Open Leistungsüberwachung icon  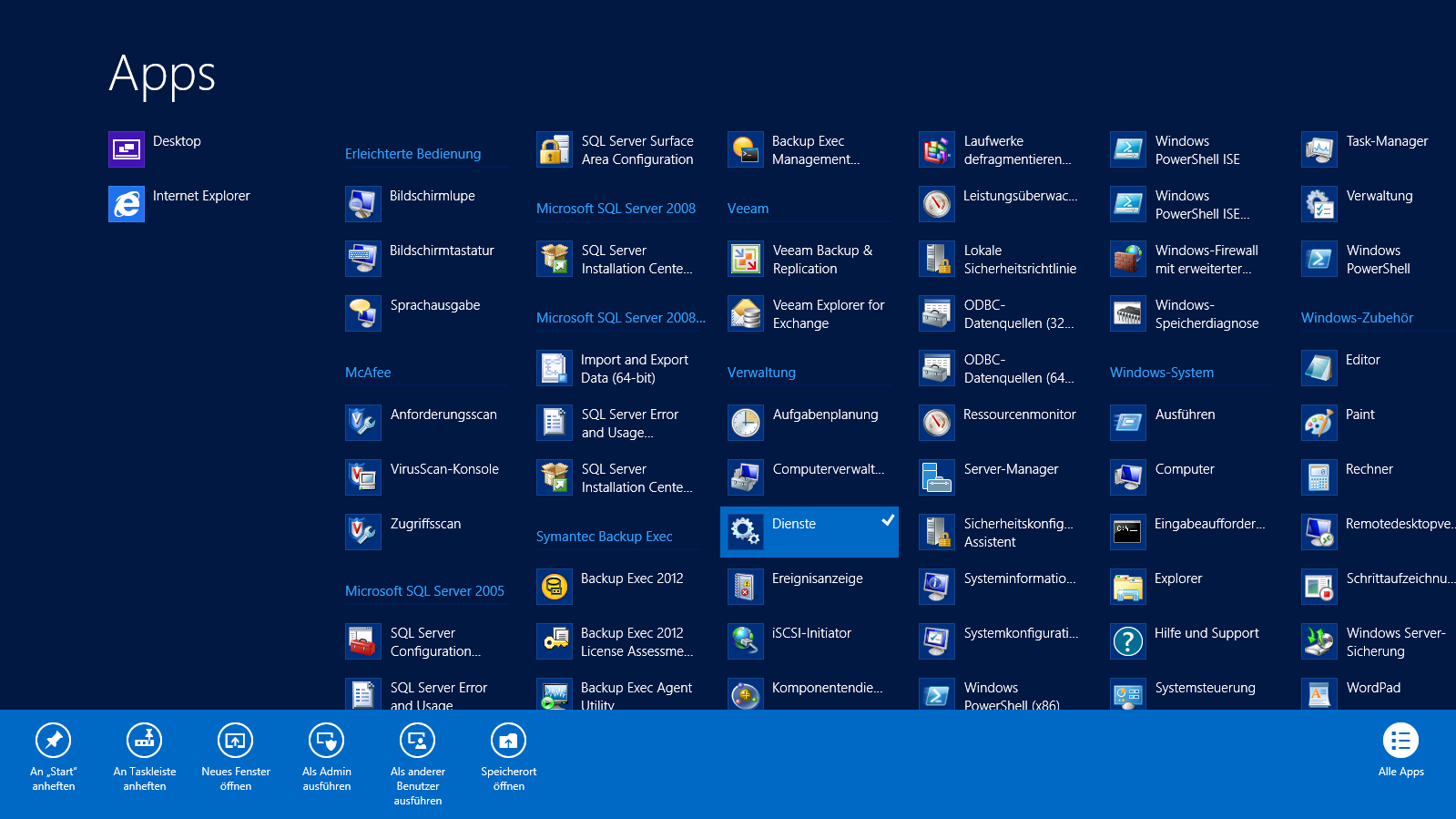click(x=937, y=204)
